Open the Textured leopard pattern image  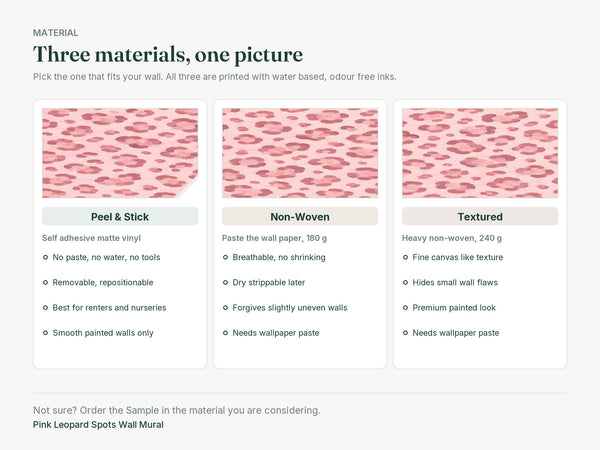click(x=480, y=153)
